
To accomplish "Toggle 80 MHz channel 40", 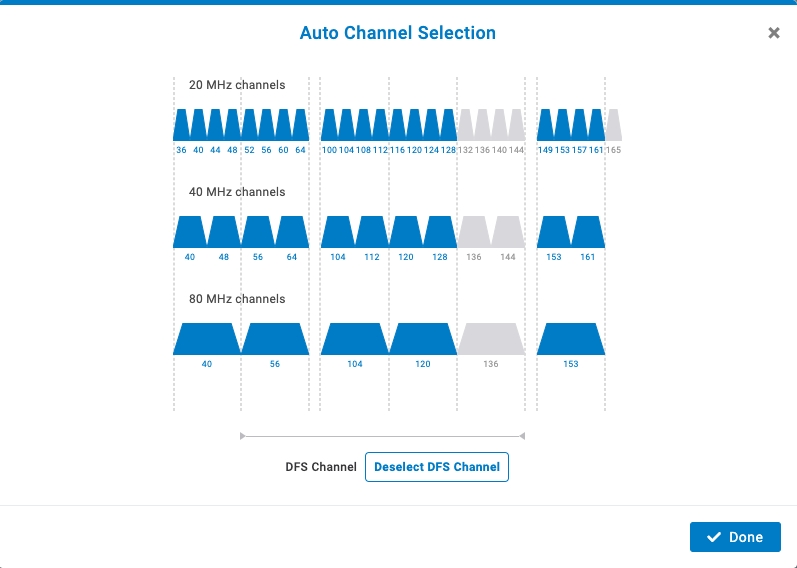I will (207, 339).
